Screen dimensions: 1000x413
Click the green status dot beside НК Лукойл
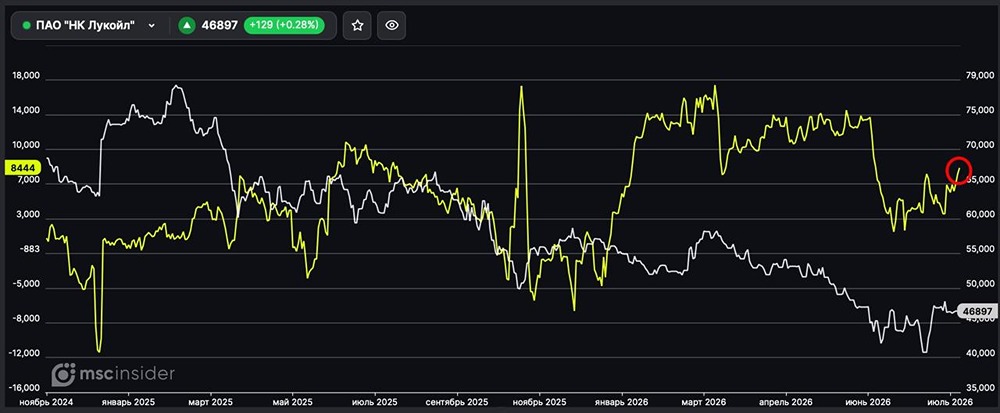pos(26,25)
